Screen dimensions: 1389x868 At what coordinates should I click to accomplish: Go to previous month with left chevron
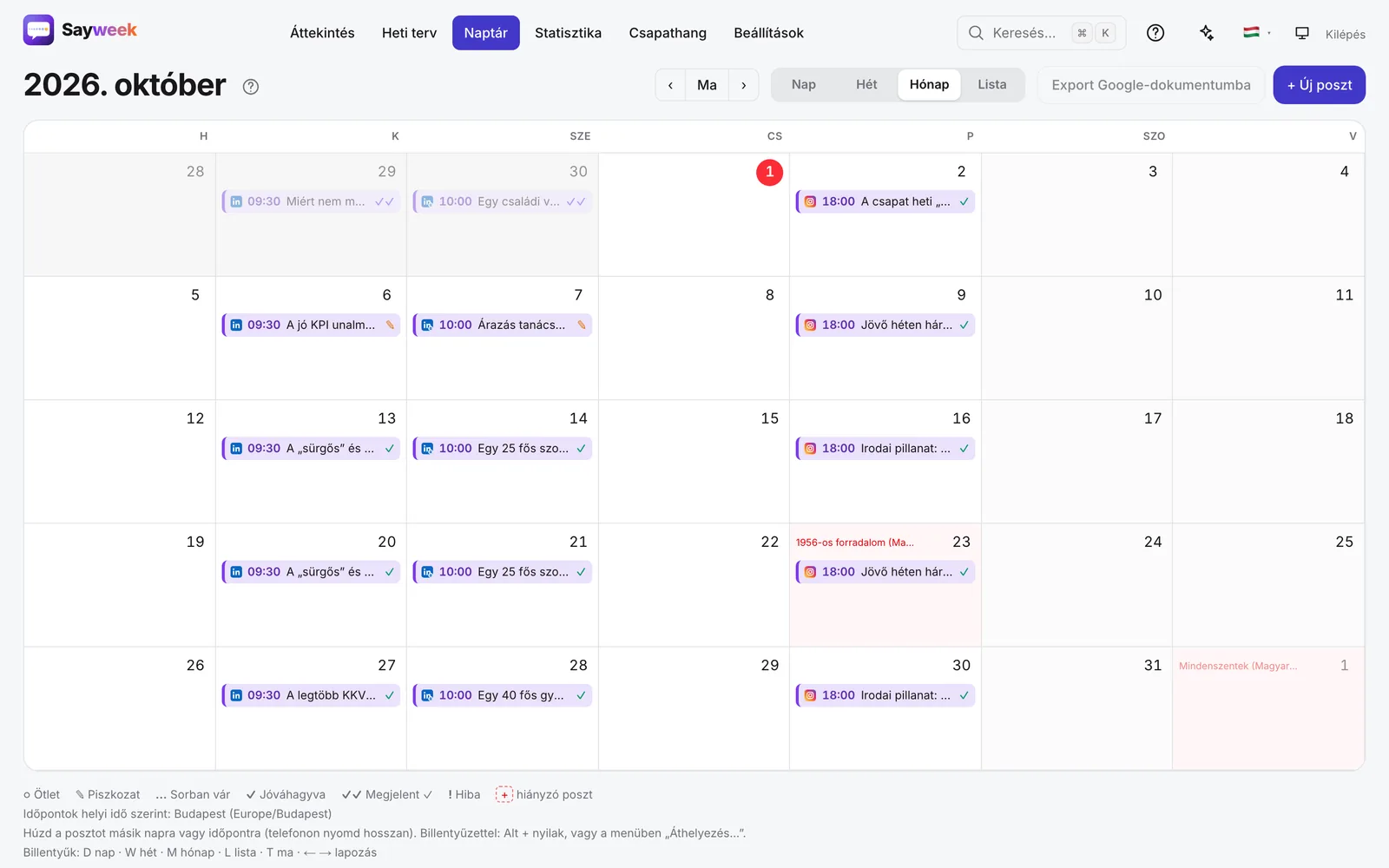coord(670,85)
